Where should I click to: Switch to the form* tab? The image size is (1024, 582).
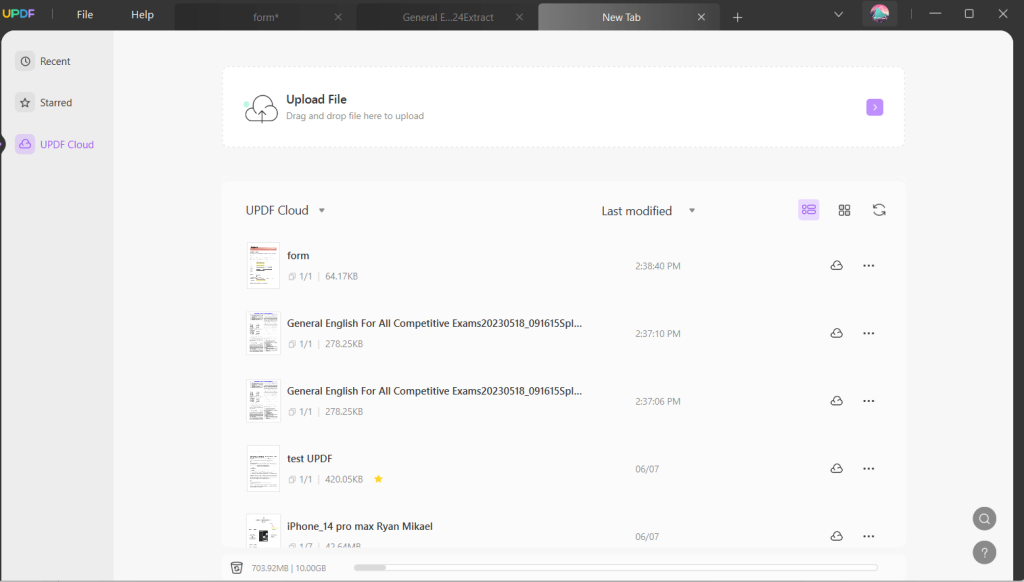(x=266, y=17)
